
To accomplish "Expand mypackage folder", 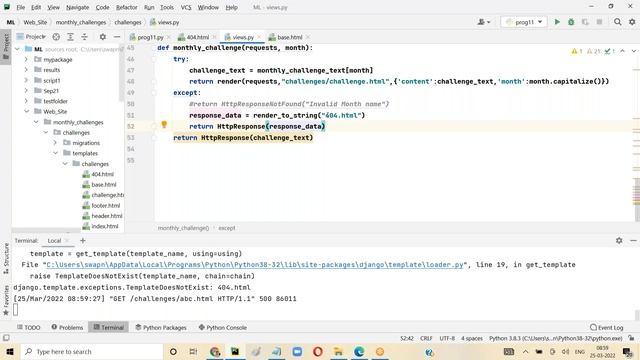I will 26,60.
